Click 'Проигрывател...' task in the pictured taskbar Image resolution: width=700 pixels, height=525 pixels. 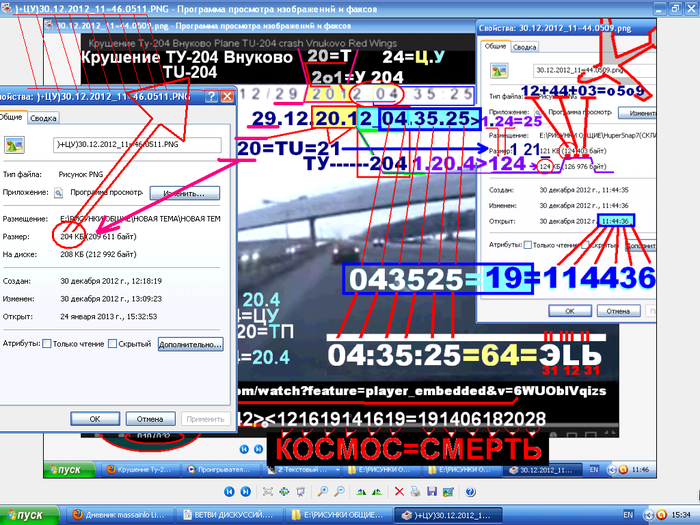point(220,470)
